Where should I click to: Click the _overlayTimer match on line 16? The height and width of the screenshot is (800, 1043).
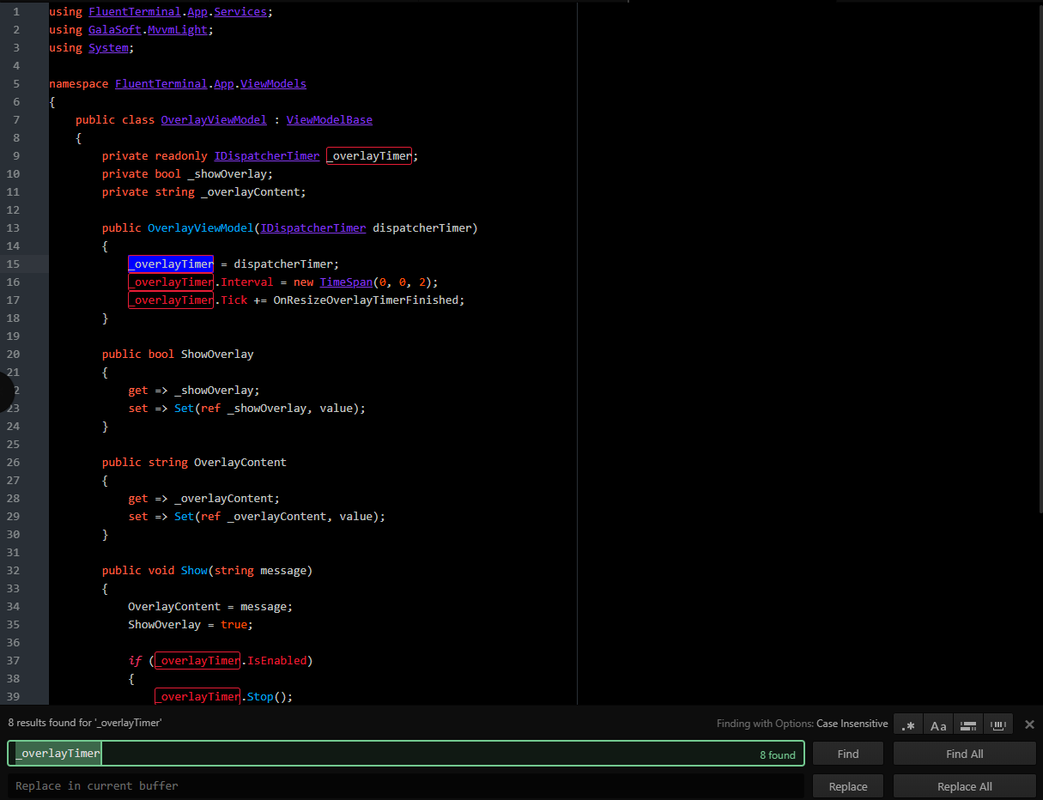coord(171,282)
